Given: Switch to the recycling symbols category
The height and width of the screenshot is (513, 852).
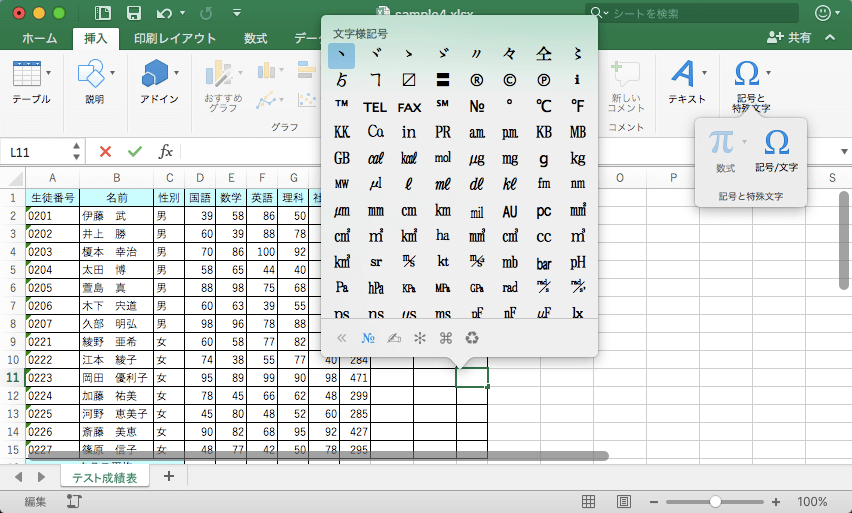Looking at the screenshot, I should pyautogui.click(x=472, y=337).
